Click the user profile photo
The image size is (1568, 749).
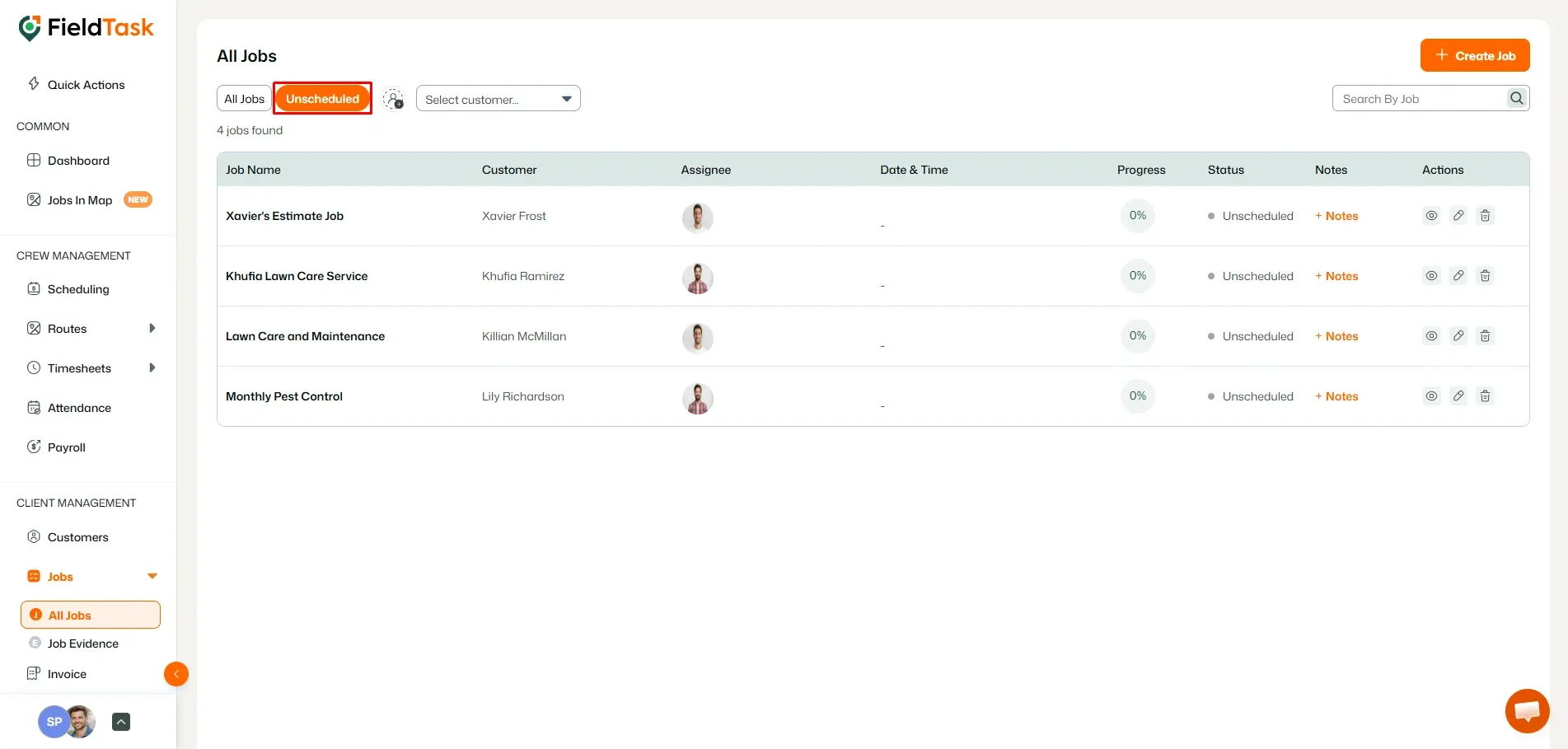(81, 722)
